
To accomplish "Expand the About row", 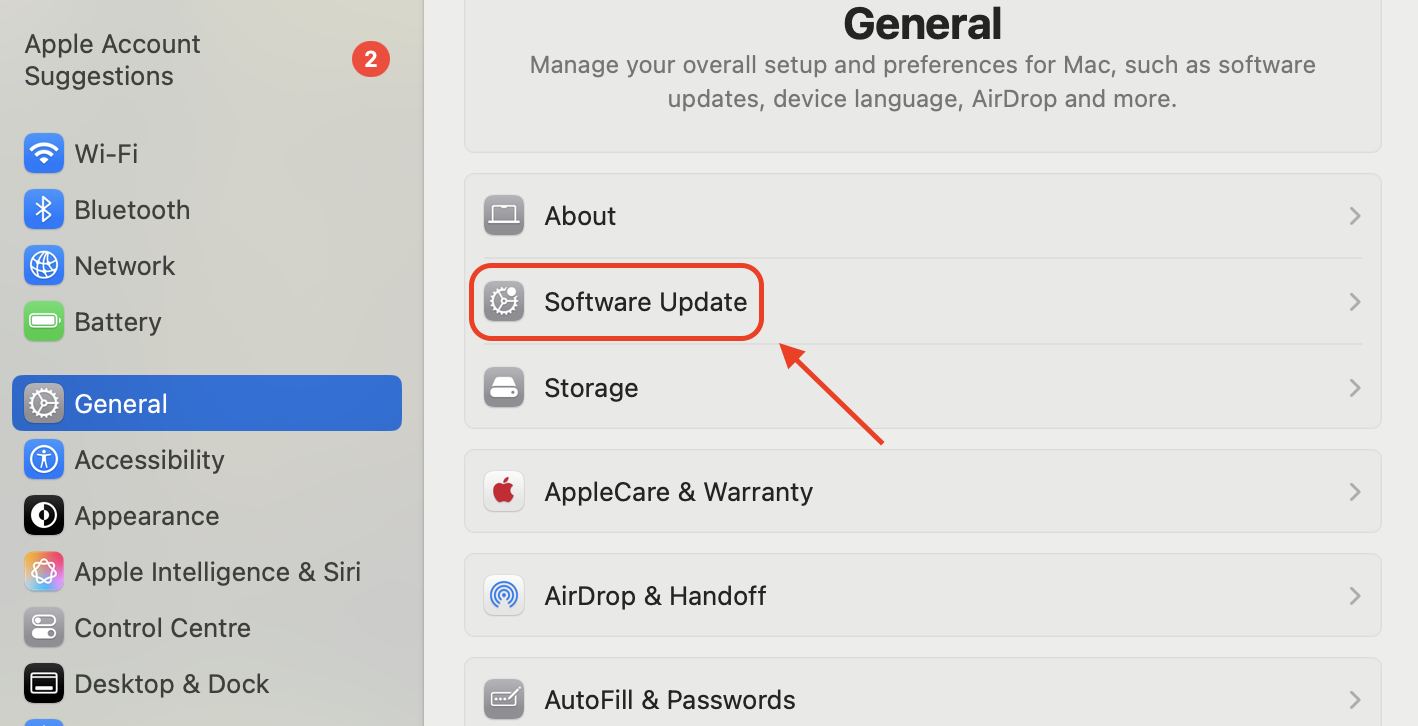I will point(1355,215).
